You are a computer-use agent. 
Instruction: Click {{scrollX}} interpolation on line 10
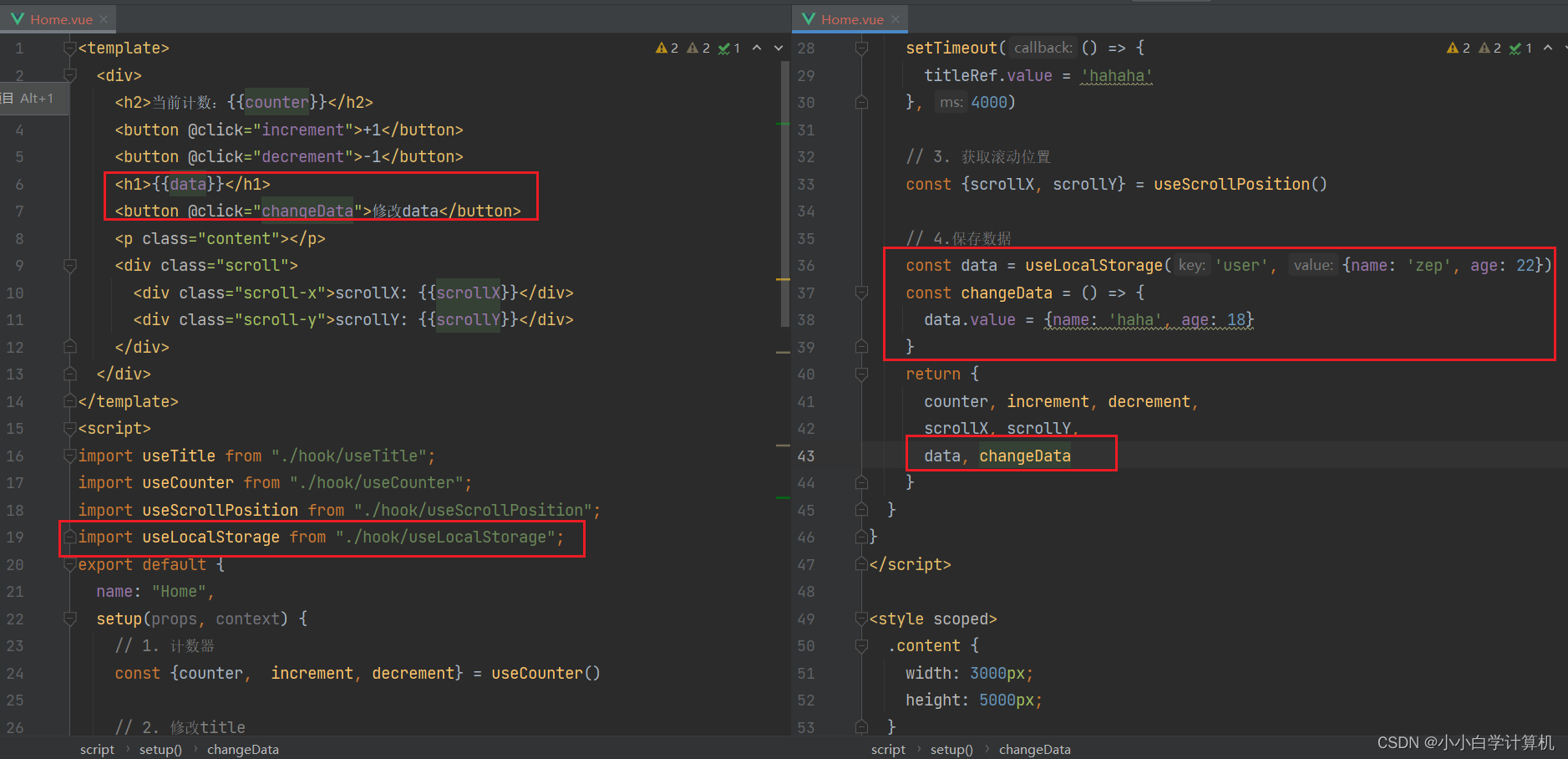pyautogui.click(x=468, y=293)
